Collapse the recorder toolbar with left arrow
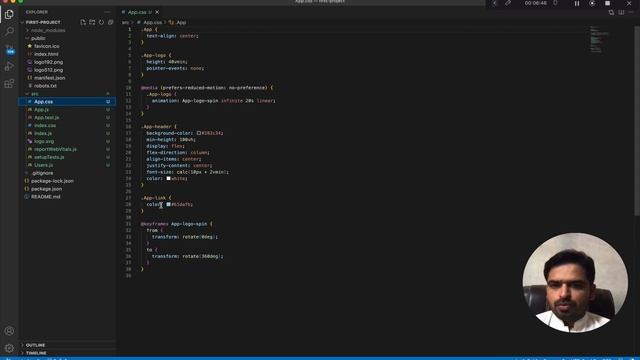The height and width of the screenshot is (360, 640). click(494, 3)
